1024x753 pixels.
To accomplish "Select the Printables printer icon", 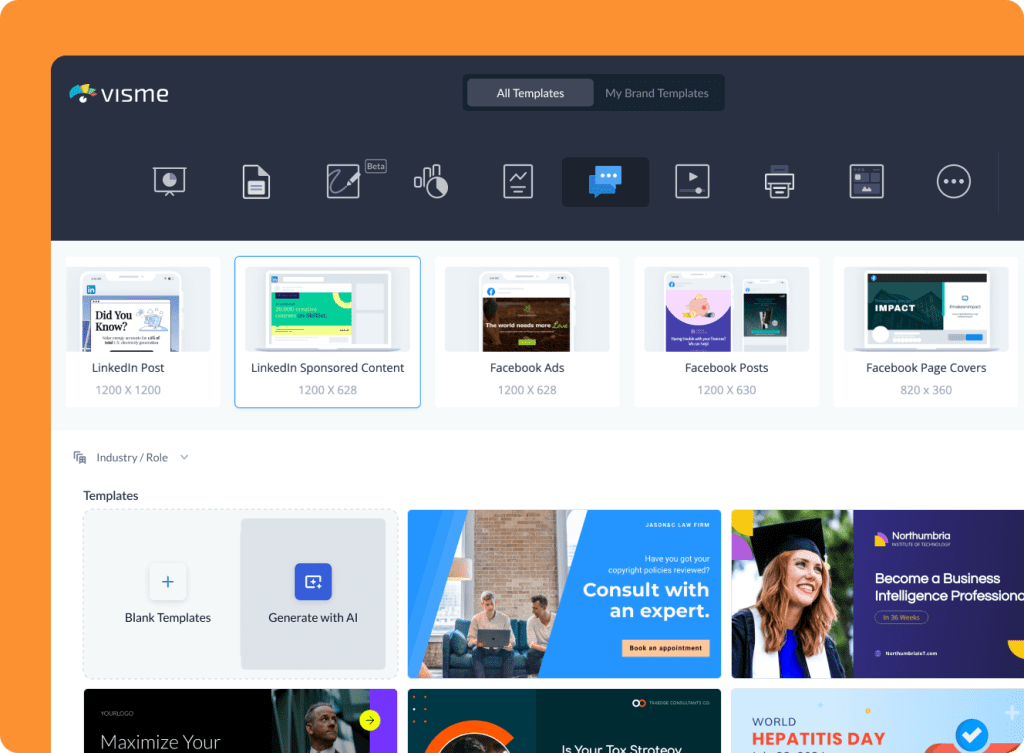I will (779, 181).
